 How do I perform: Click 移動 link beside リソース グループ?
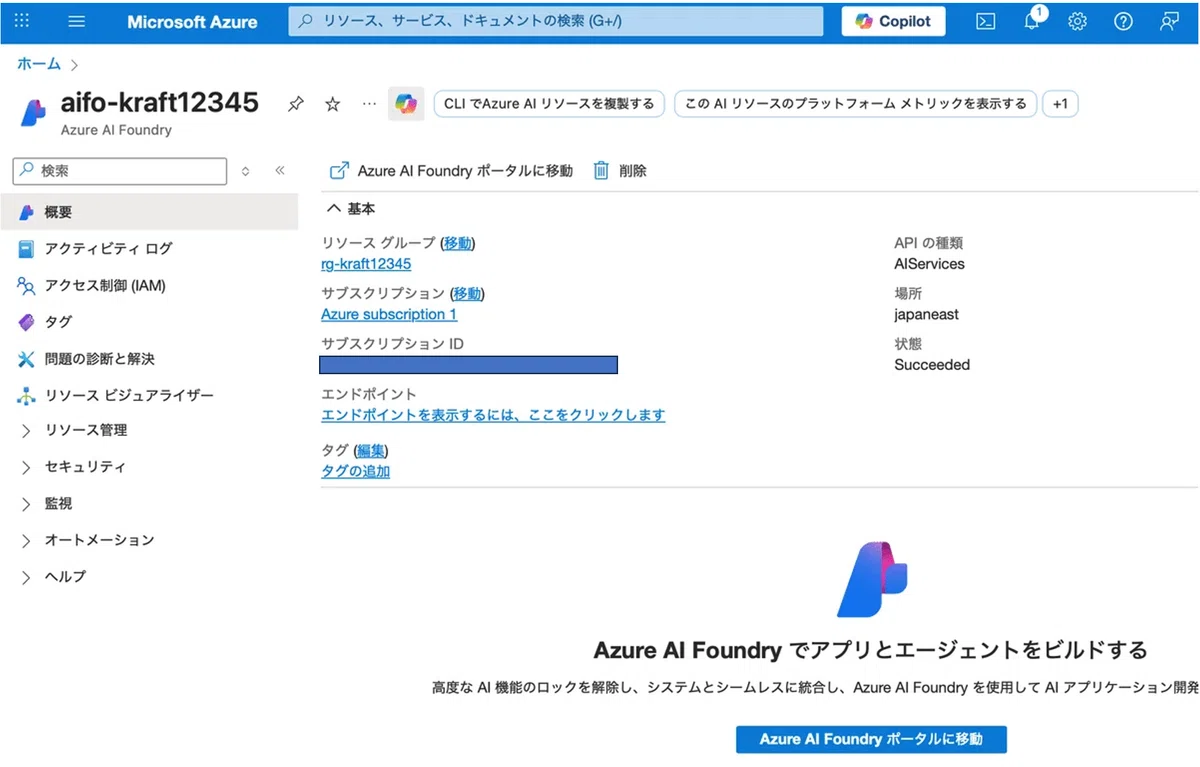coord(458,243)
